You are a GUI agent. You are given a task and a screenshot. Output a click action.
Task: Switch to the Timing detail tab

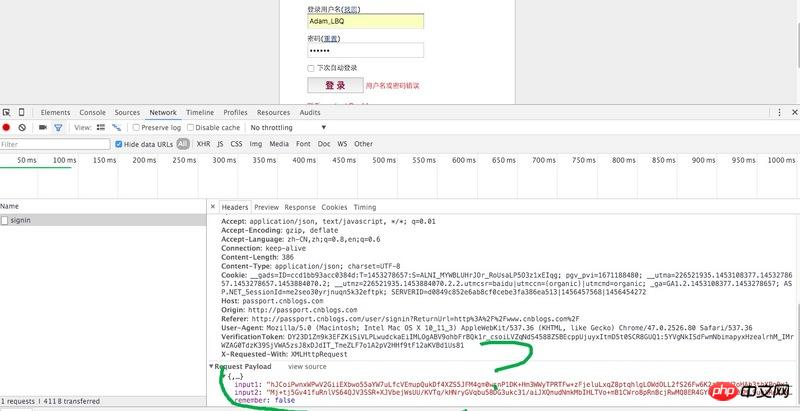365,207
